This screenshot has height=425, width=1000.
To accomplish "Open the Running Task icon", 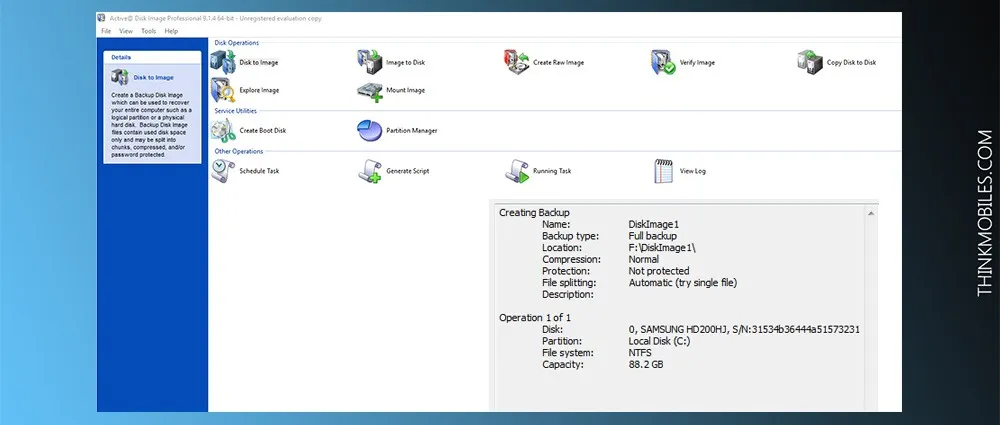I will click(517, 171).
